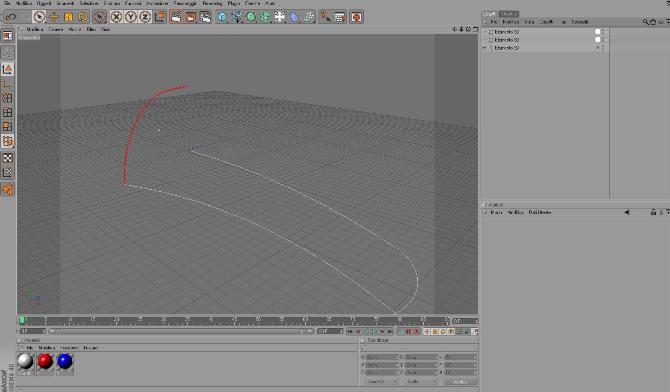This screenshot has height=392, width=670.
Task: Open the Attribute Manager Modo menu
Action: coord(496,212)
